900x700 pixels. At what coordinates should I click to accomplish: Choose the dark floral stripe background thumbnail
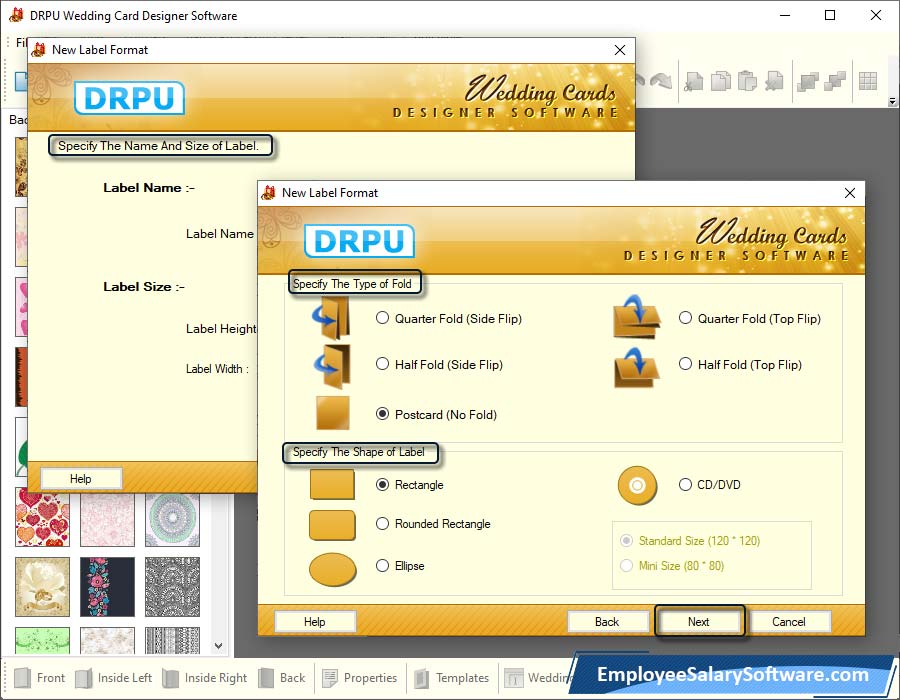(x=108, y=586)
